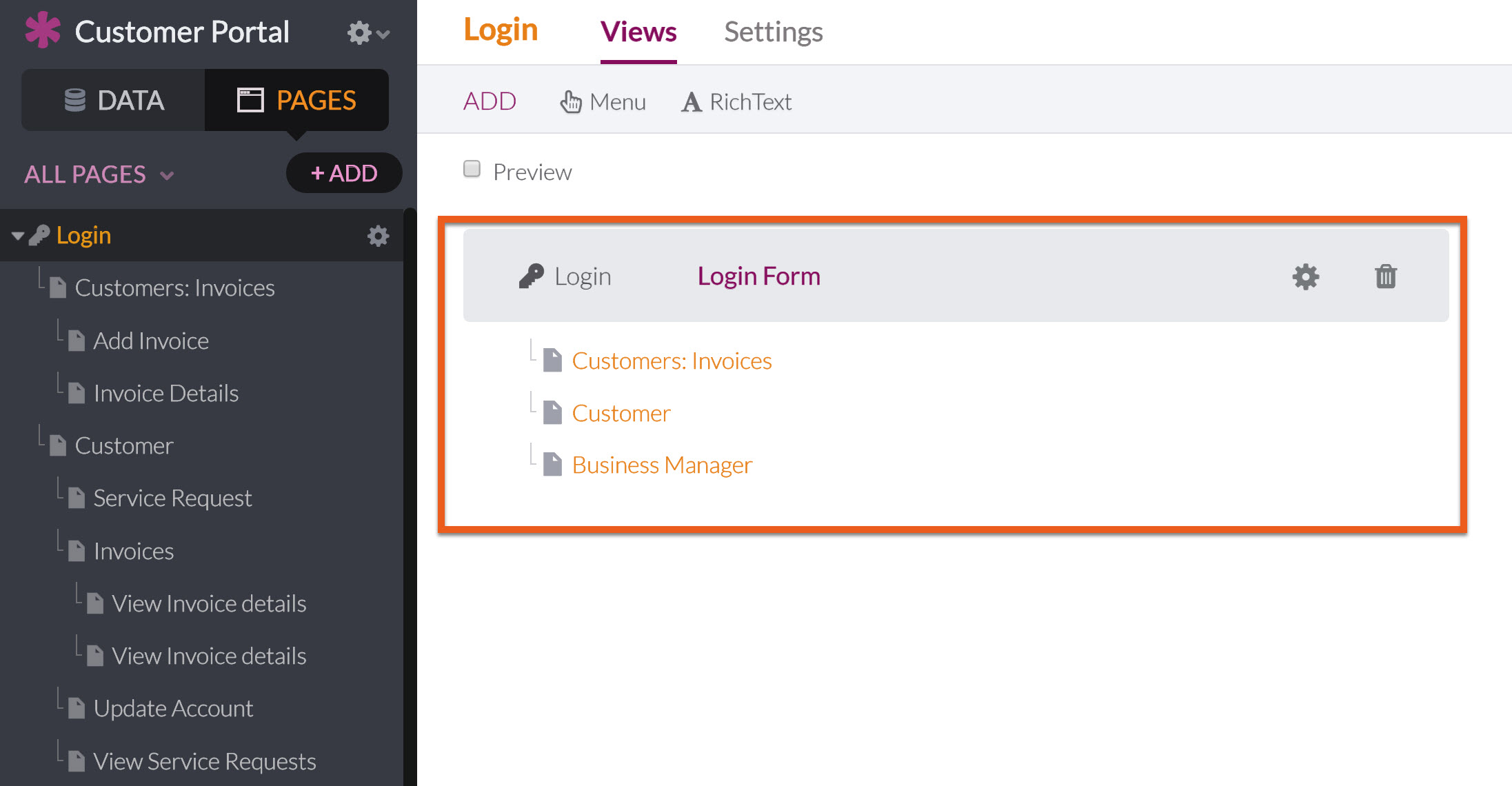Click the letter A icon beside RichText
Image resolution: width=1512 pixels, height=786 pixels.
tap(692, 102)
